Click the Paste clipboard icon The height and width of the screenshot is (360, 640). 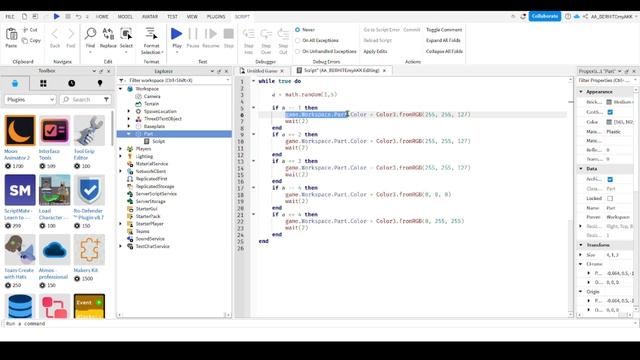pyautogui.click(x=11, y=35)
